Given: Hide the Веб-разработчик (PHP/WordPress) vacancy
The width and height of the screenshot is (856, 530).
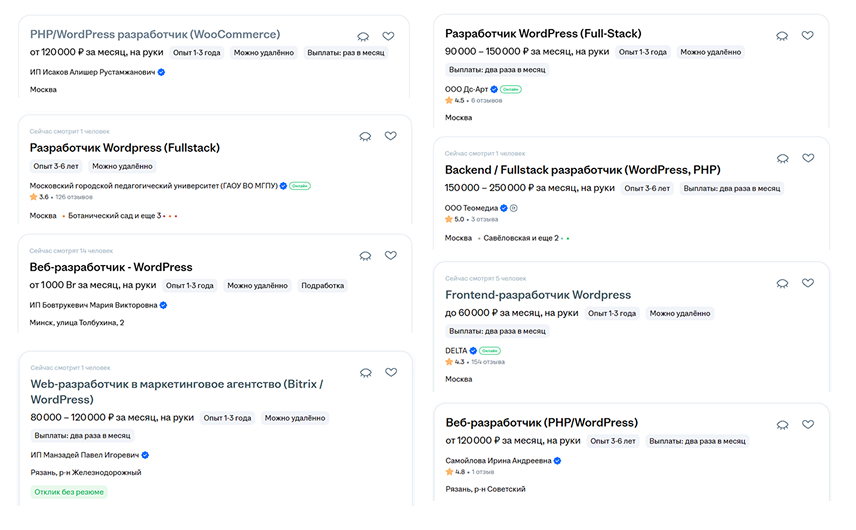Looking at the screenshot, I should [782, 425].
